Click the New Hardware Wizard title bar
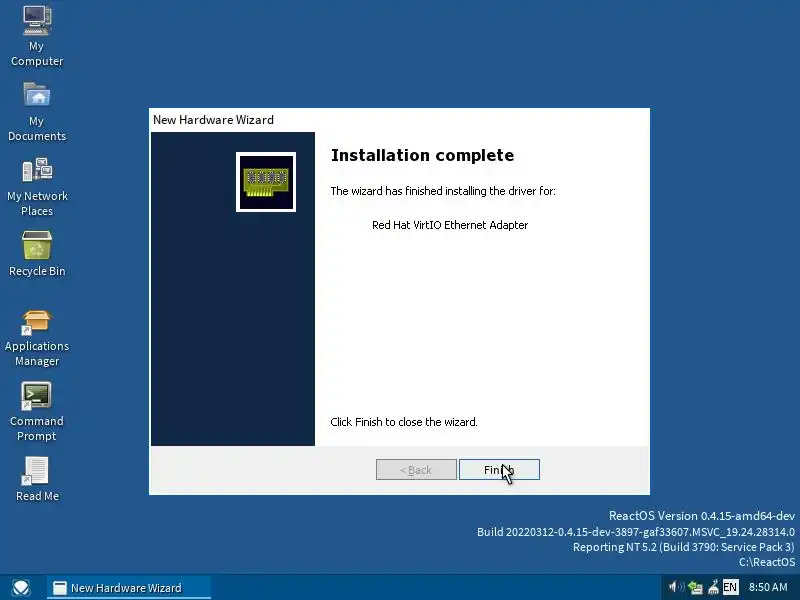This screenshot has width=800, height=600. point(399,120)
